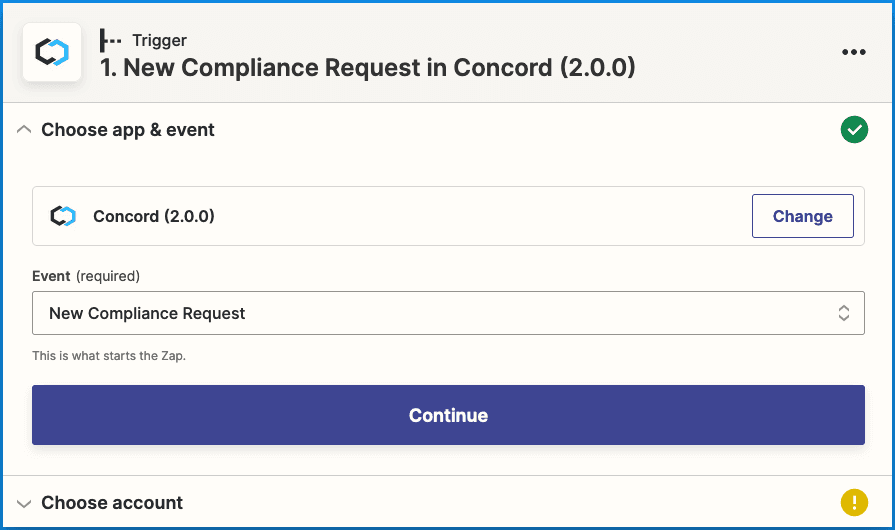Click the Event field label
This screenshot has height=530, width=895.
(x=51, y=276)
